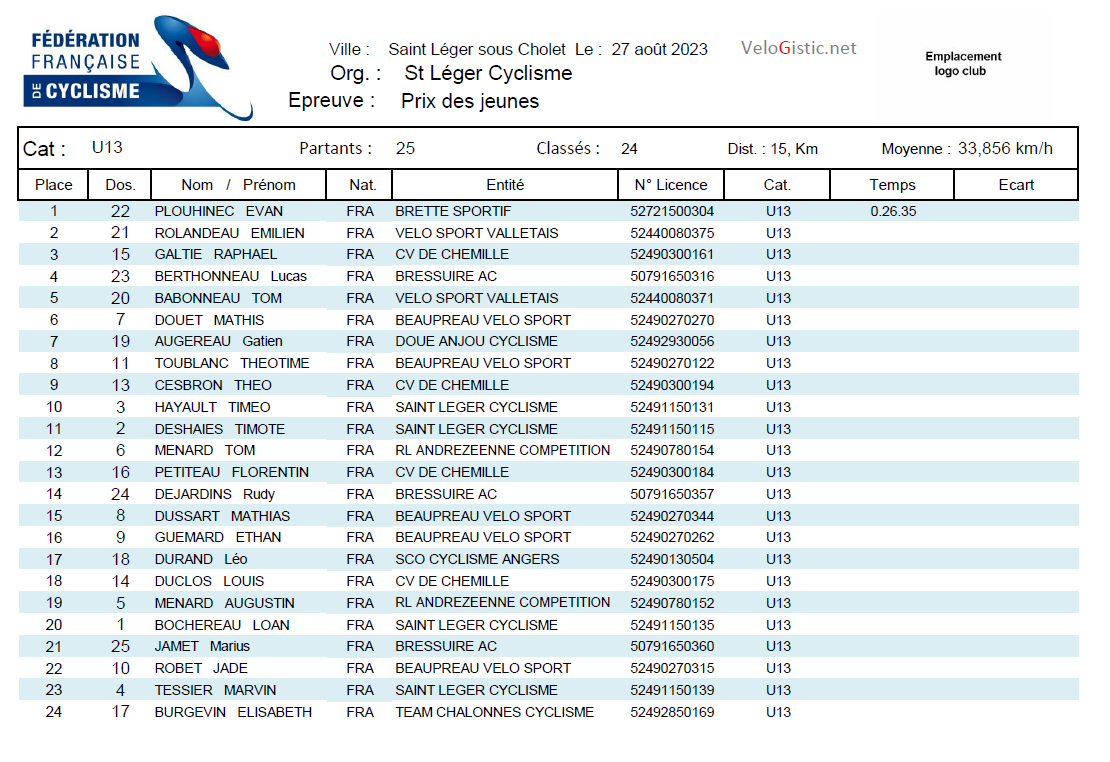Click the organizer St Léger Cyclisme
The width and height of the screenshot is (1110, 762).
488,73
